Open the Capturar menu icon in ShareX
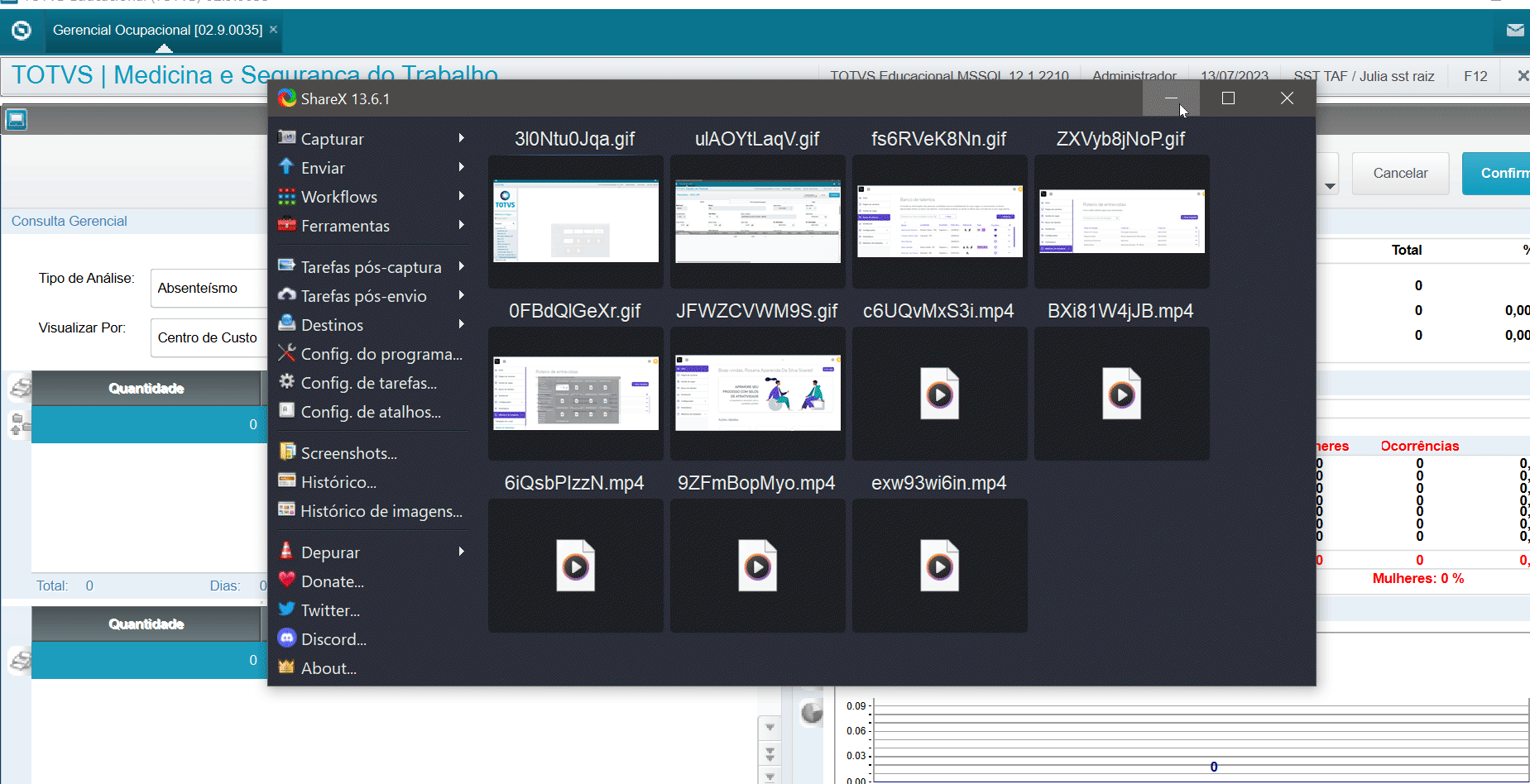The height and width of the screenshot is (784, 1530). (287, 137)
